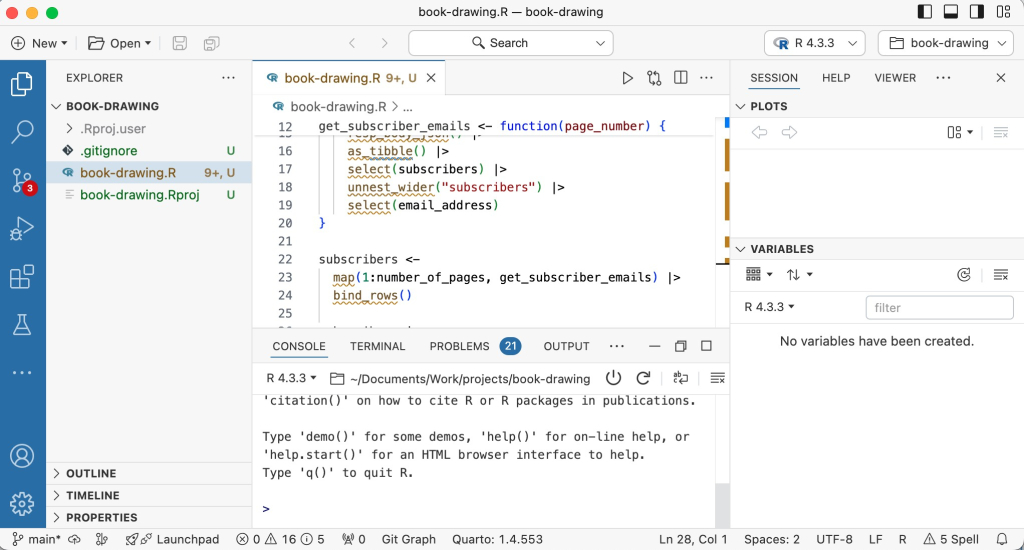Image resolution: width=1024 pixels, height=550 pixels.
Task: Open notifications bell in status bar
Action: click(x=1002, y=540)
